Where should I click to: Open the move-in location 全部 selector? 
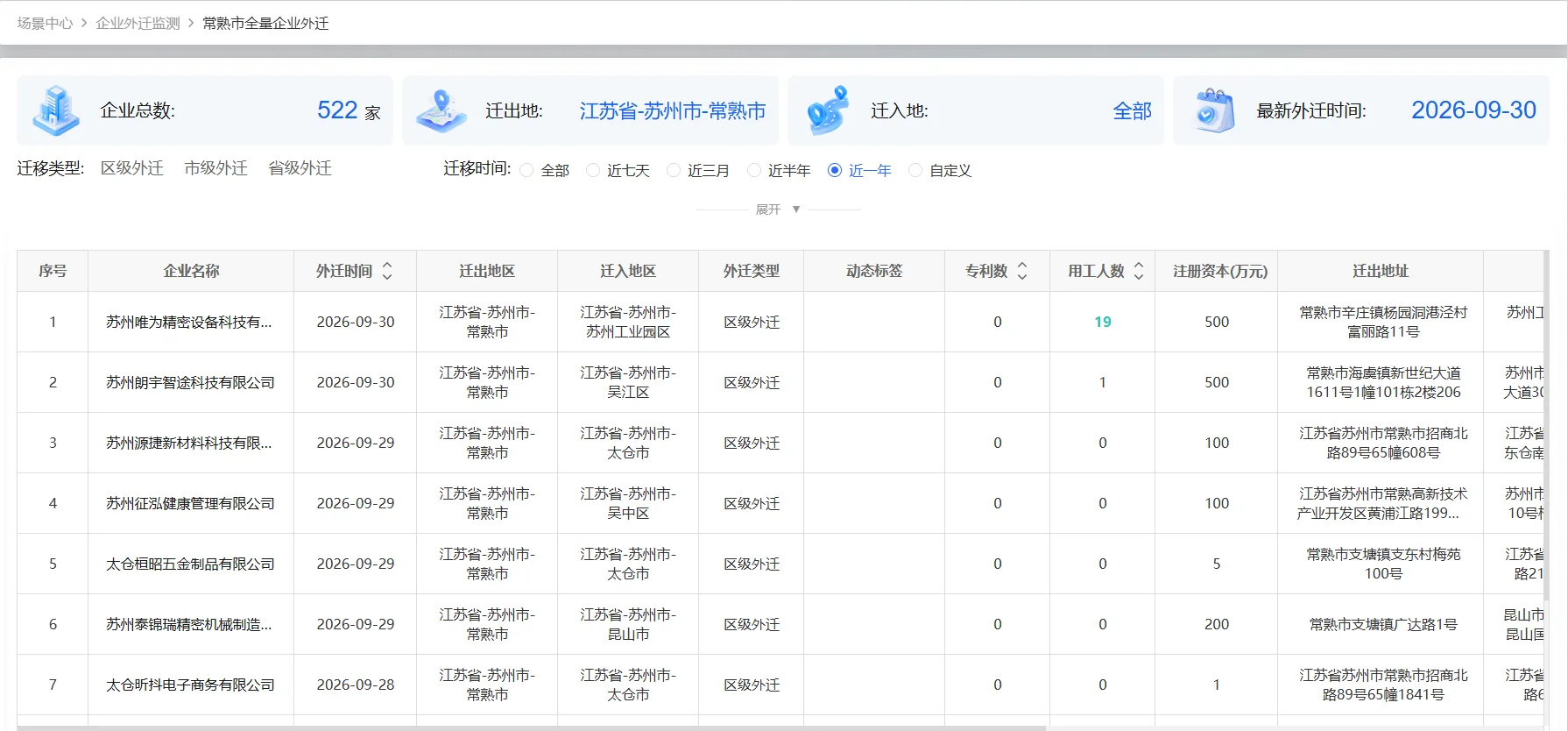(1133, 110)
